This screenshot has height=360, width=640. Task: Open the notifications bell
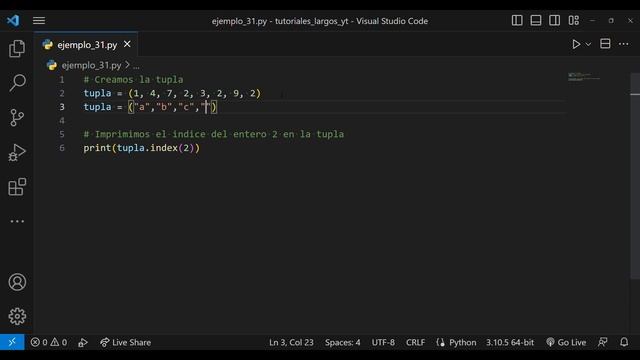[x=624, y=342]
